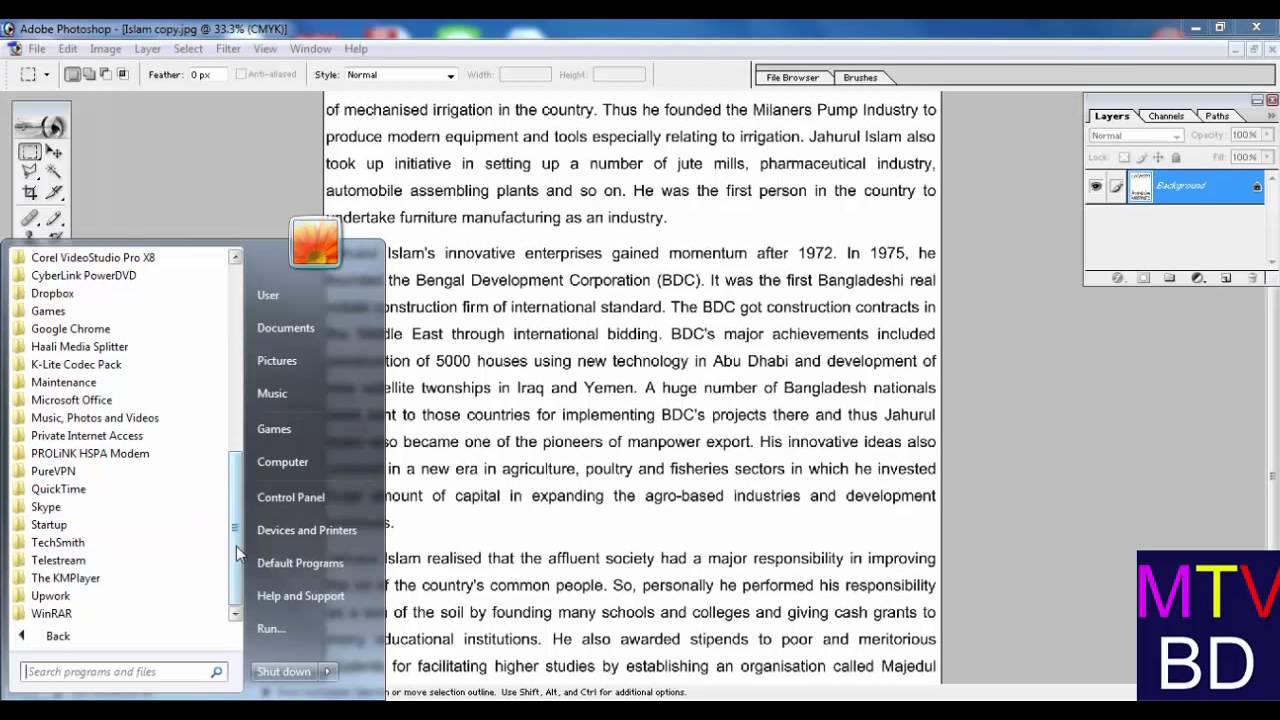Click the lock icon on Background layer

pyautogui.click(x=1257, y=187)
